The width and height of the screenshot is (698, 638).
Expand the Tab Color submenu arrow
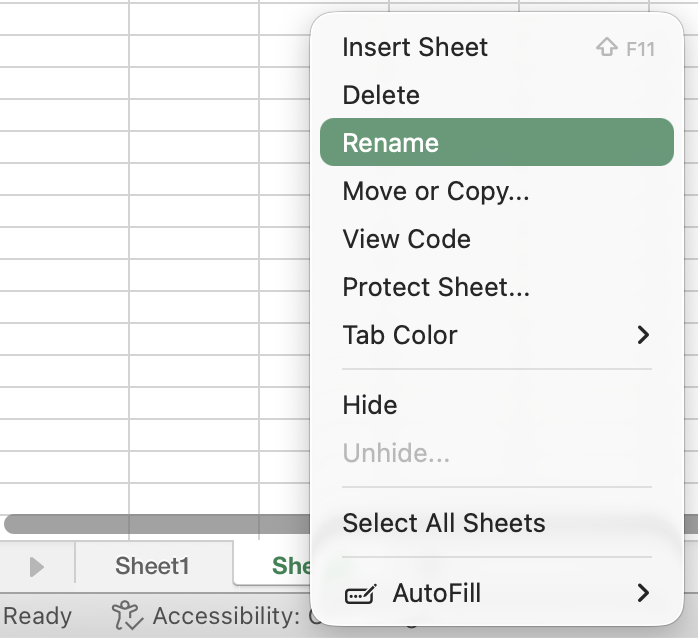643,335
